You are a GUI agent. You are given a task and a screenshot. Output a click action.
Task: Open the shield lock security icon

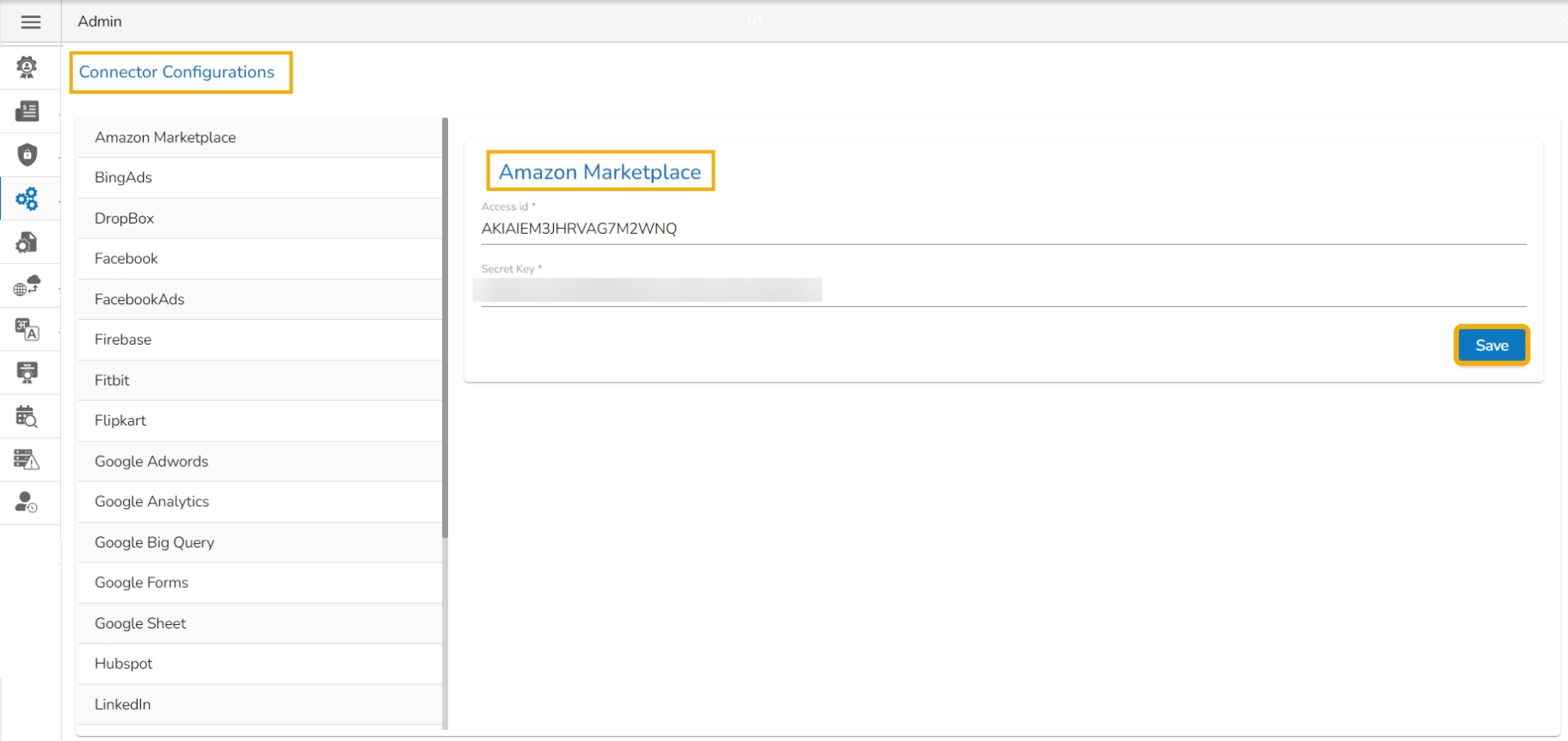28,155
